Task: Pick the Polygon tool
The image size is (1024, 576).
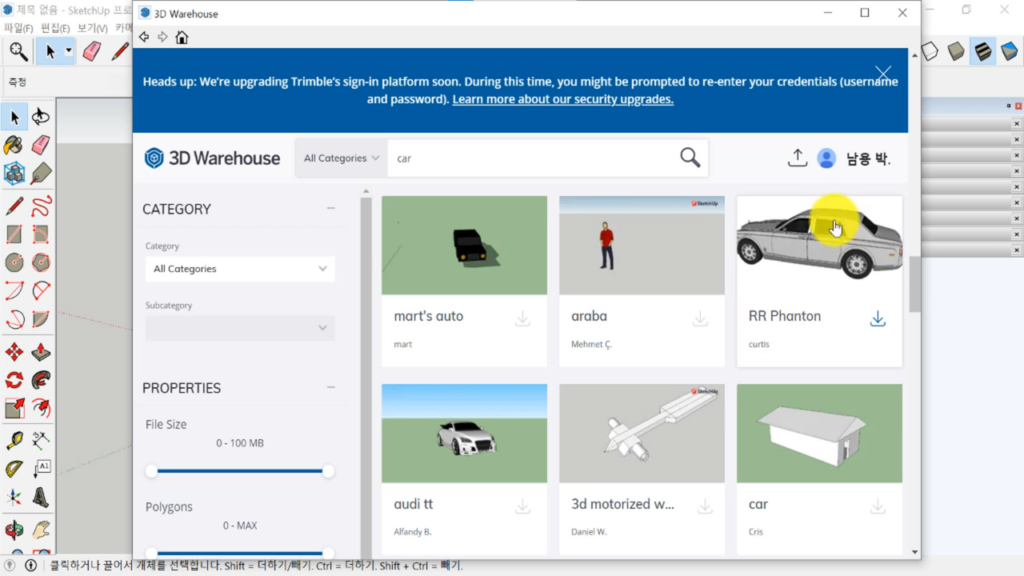Action: (x=40, y=263)
